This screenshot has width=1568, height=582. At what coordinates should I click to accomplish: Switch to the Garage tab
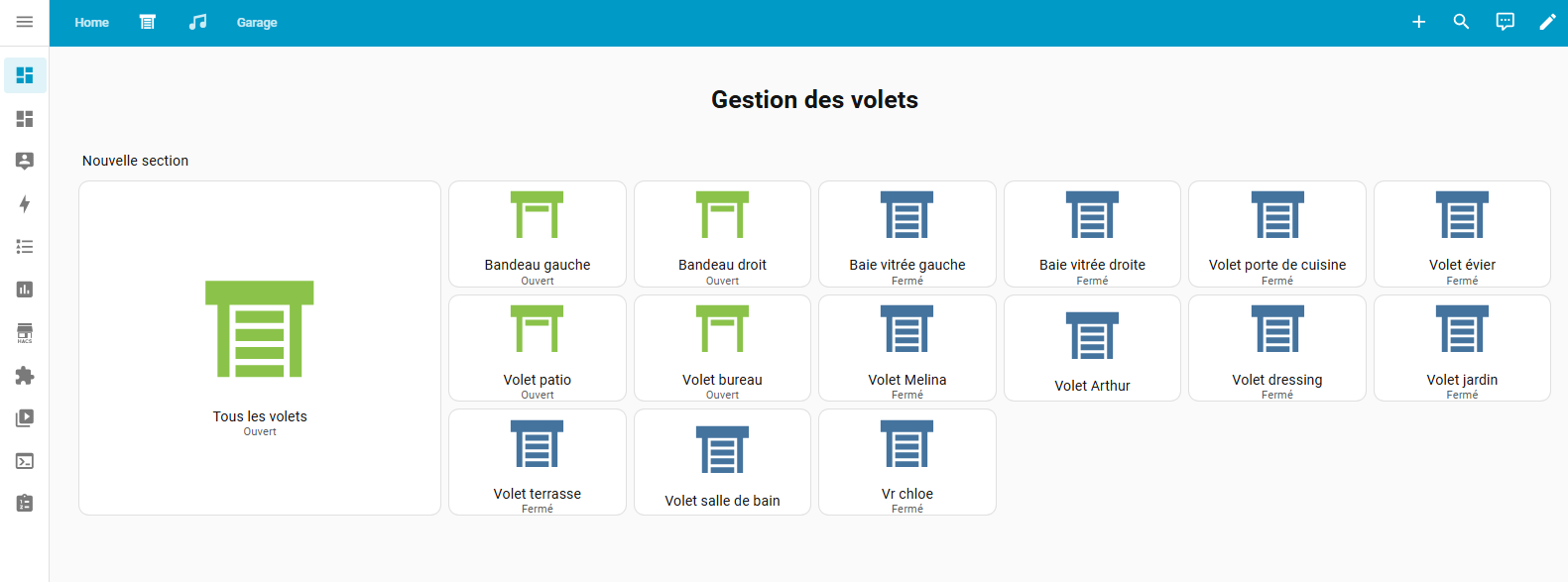click(x=257, y=23)
